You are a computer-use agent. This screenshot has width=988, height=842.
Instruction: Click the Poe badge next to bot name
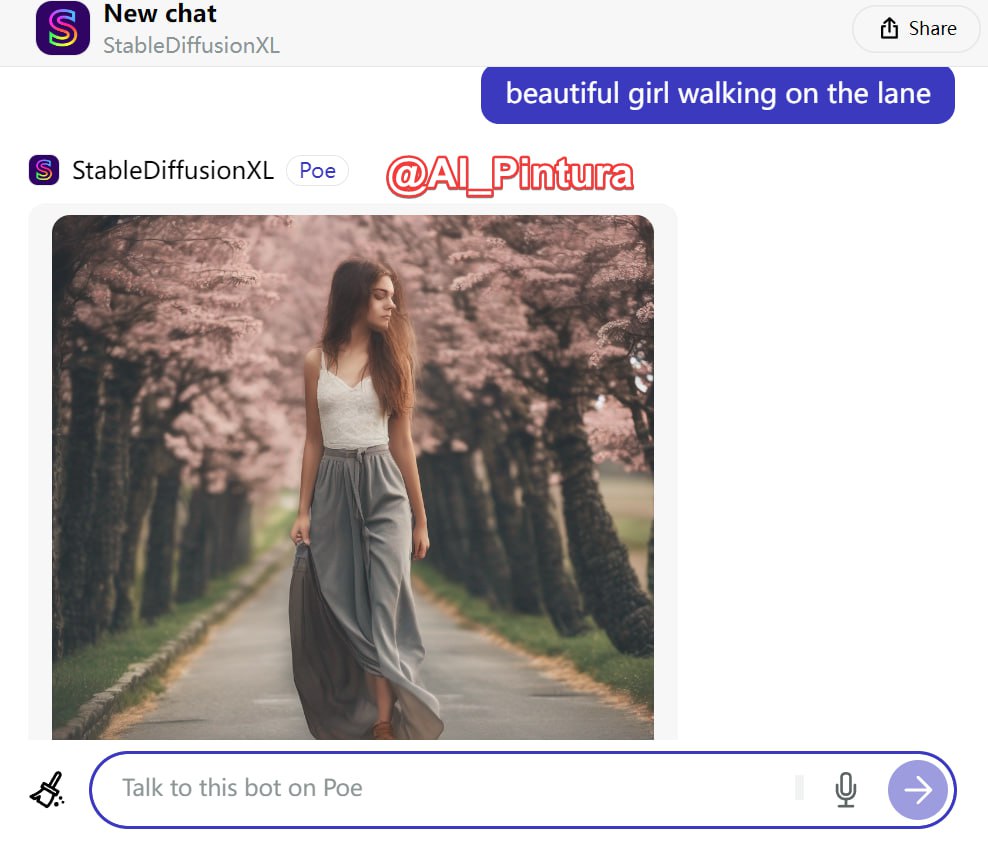tap(317, 171)
